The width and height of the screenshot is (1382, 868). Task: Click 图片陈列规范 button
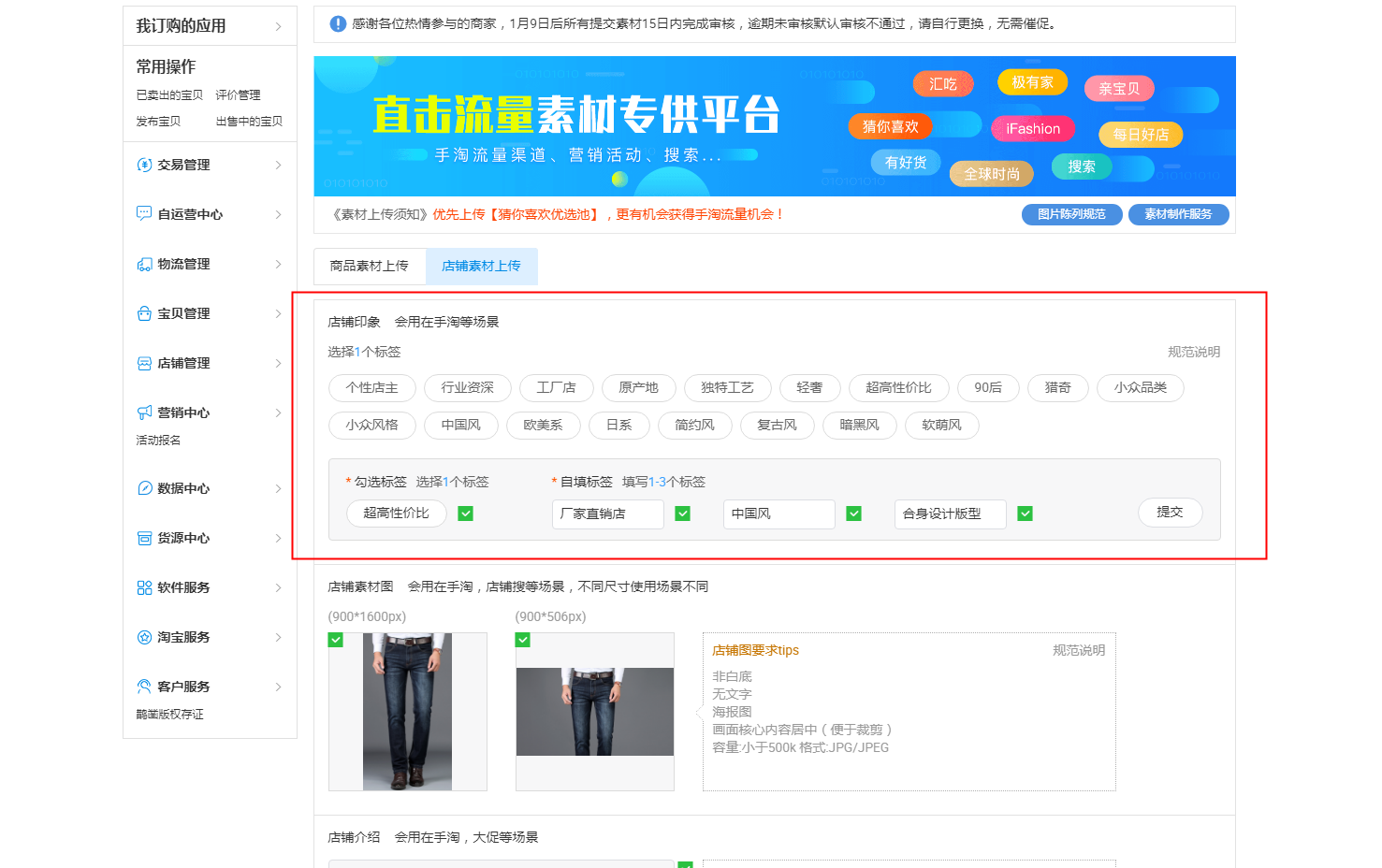tap(1071, 214)
